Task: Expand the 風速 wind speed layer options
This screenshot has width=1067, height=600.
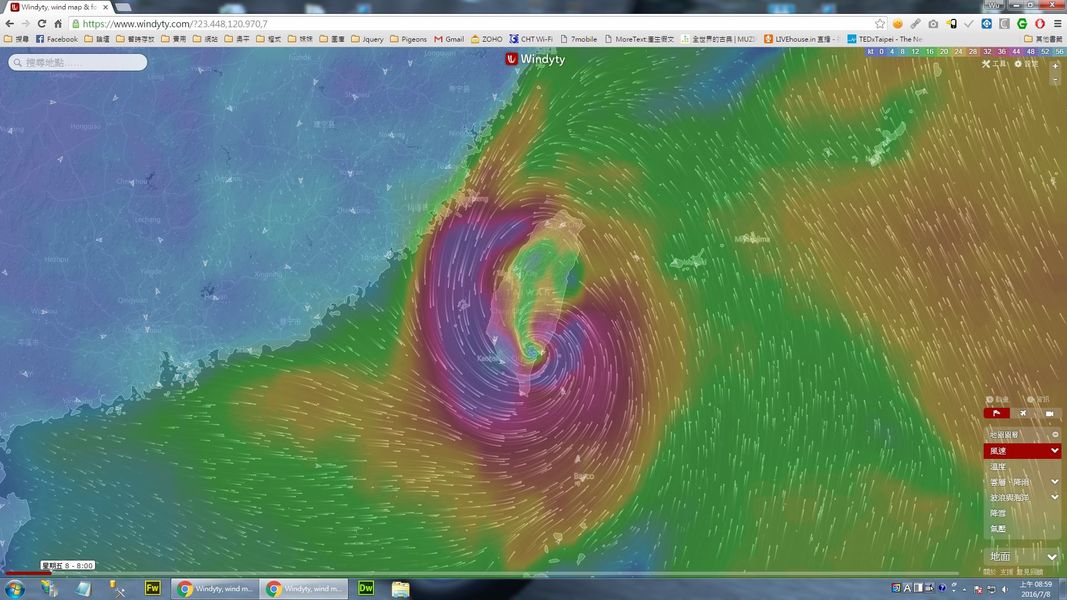Action: click(1054, 451)
